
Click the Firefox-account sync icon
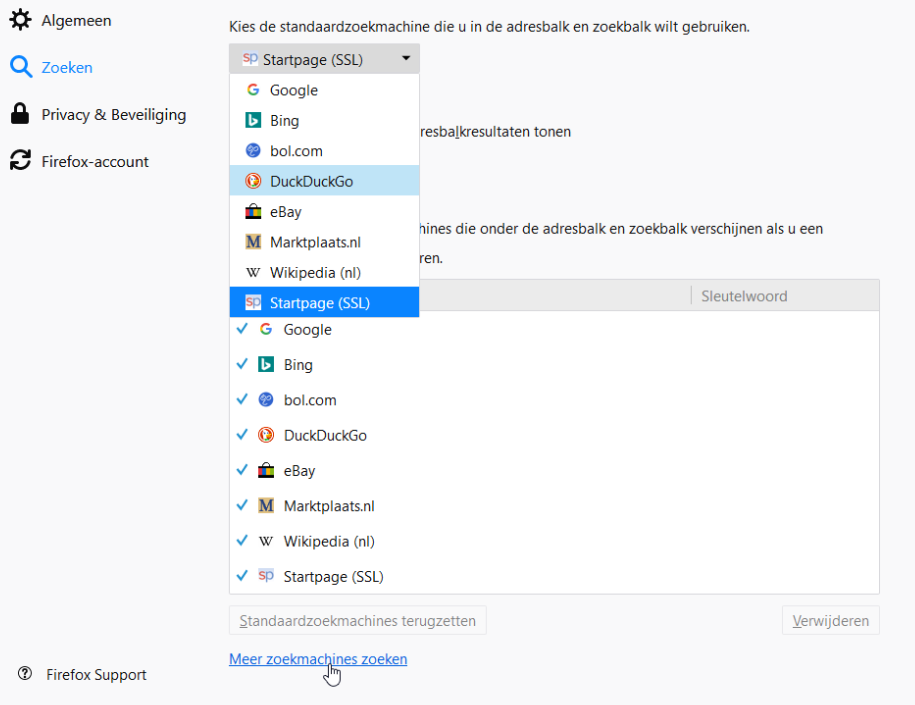pyautogui.click(x=20, y=161)
